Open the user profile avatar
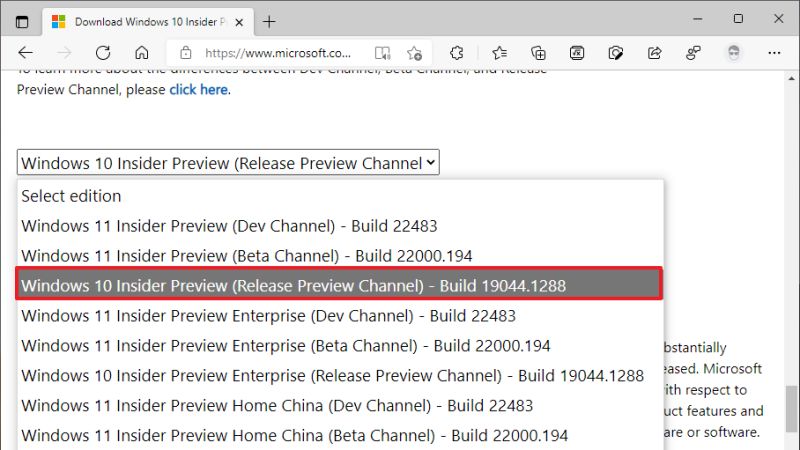This screenshot has height=450, width=800. (x=734, y=53)
